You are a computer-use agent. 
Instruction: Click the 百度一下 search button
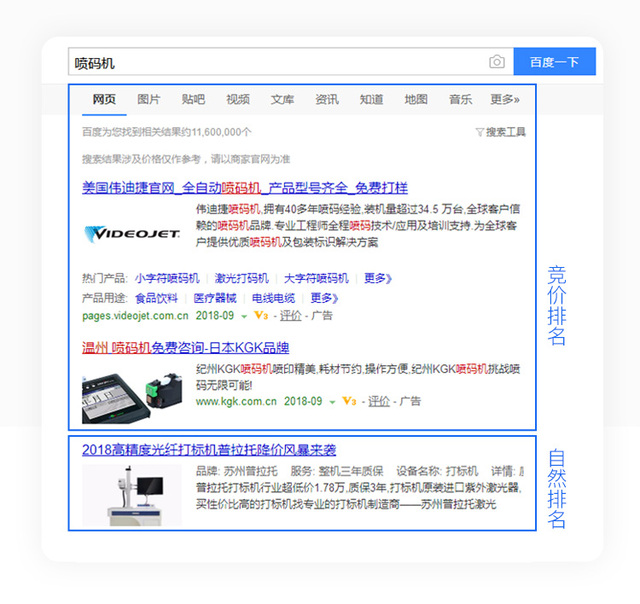(554, 62)
